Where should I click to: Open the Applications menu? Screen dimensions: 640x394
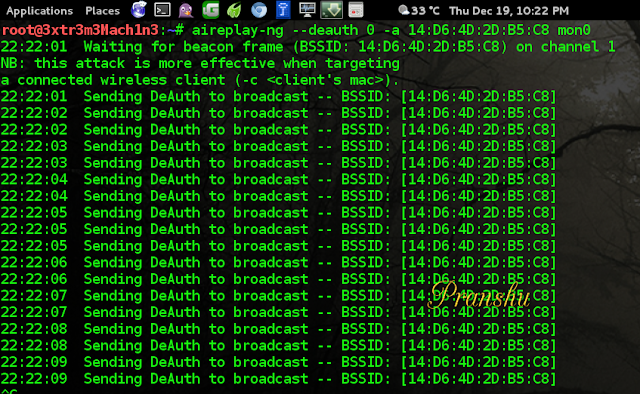40,11
